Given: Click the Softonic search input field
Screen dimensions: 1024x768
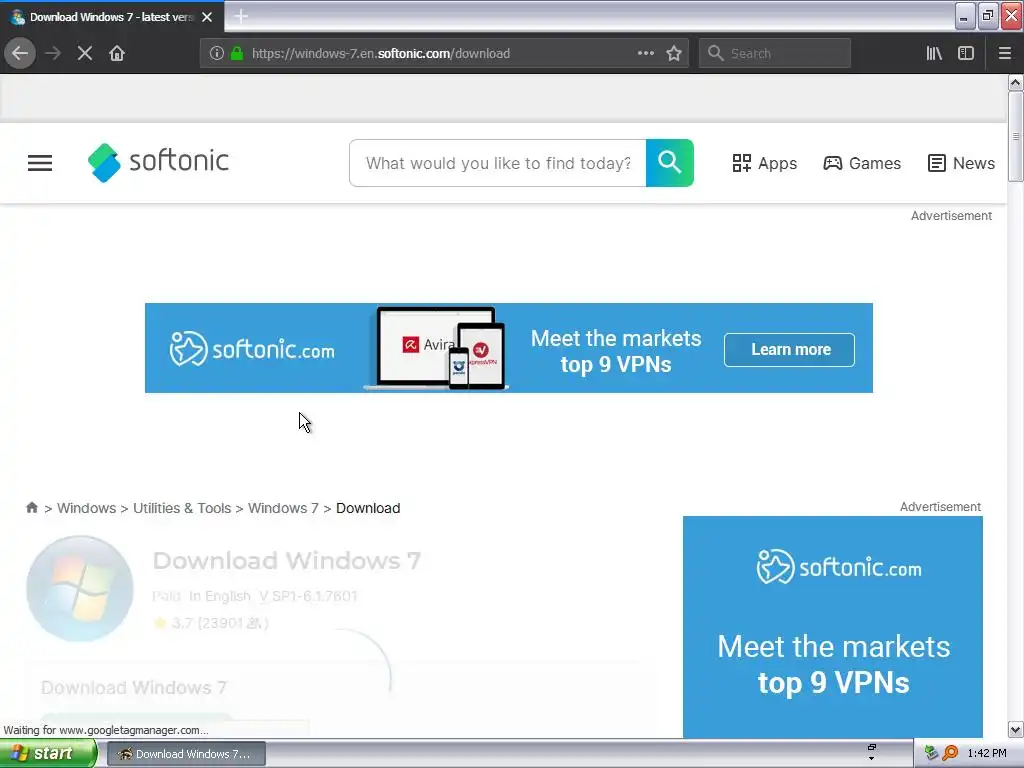Looking at the screenshot, I should (x=498, y=163).
